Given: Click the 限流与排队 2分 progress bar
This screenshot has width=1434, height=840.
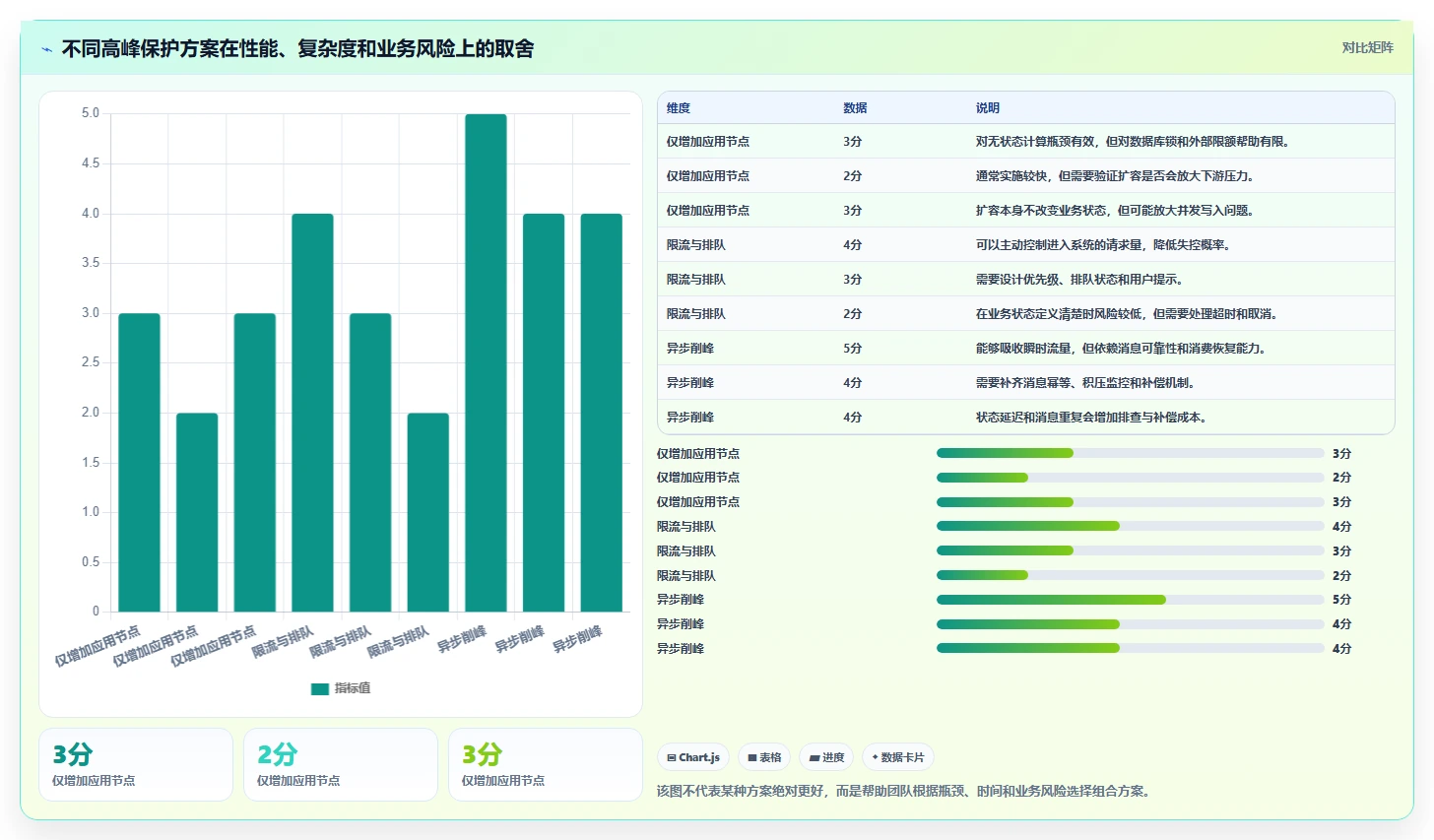Looking at the screenshot, I should [x=1130, y=575].
